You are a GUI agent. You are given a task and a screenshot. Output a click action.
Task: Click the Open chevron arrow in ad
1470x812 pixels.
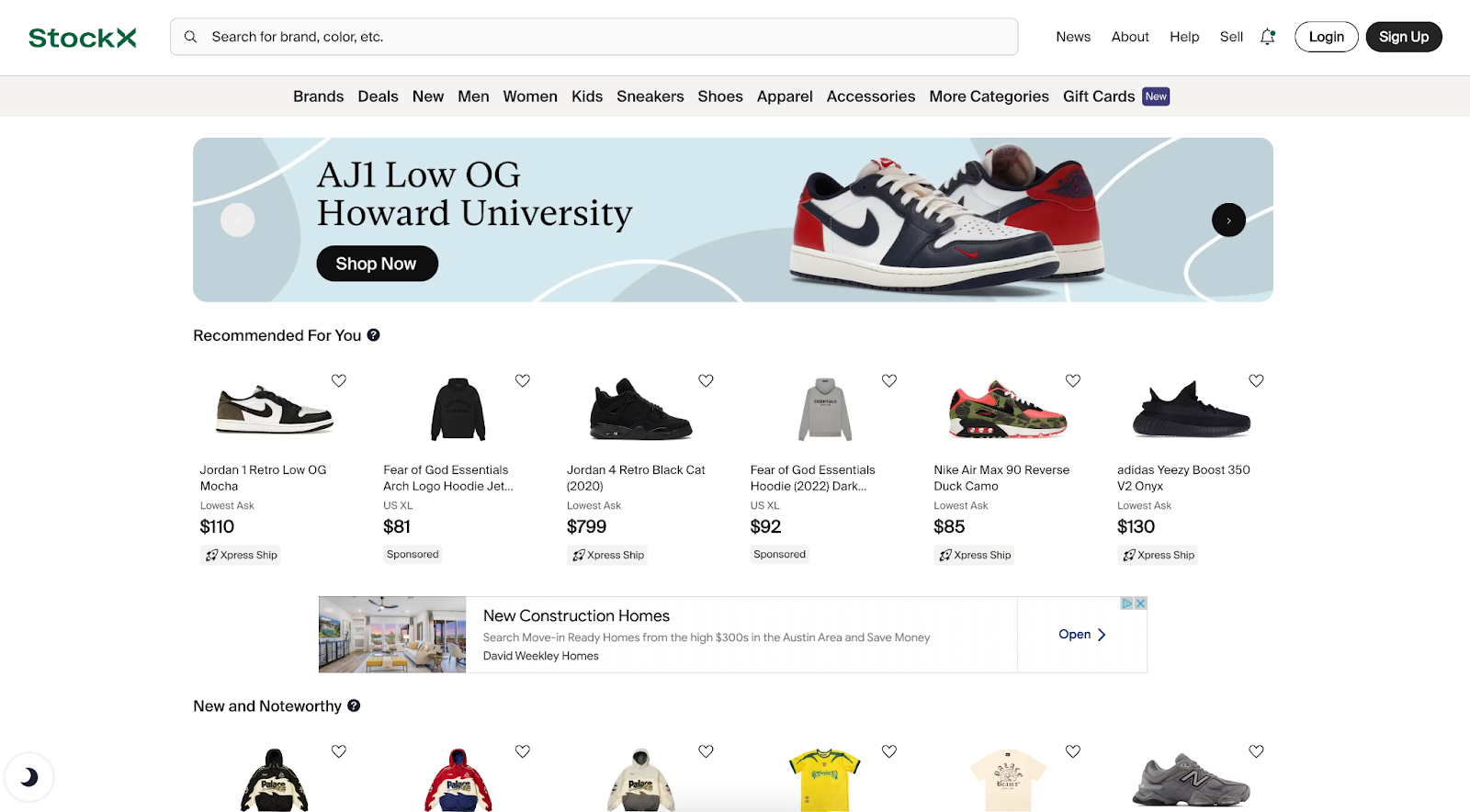(x=1102, y=635)
